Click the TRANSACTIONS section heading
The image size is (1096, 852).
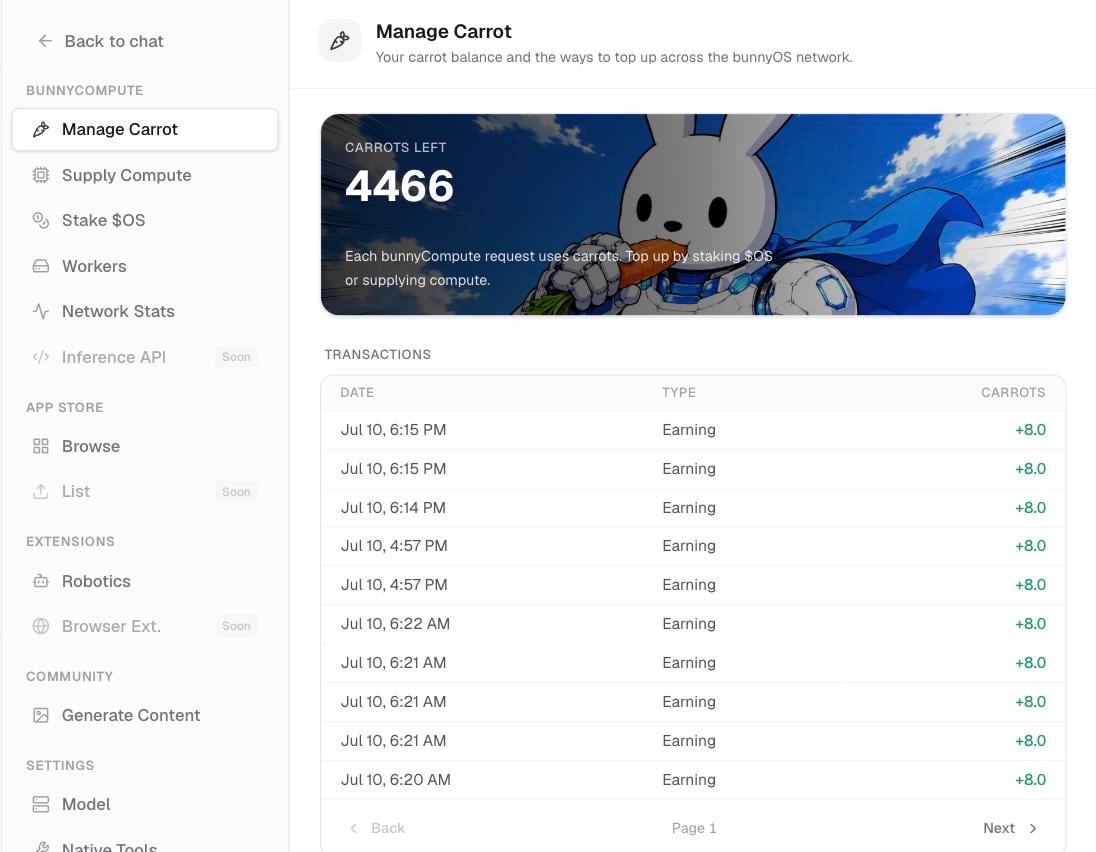(x=377, y=354)
